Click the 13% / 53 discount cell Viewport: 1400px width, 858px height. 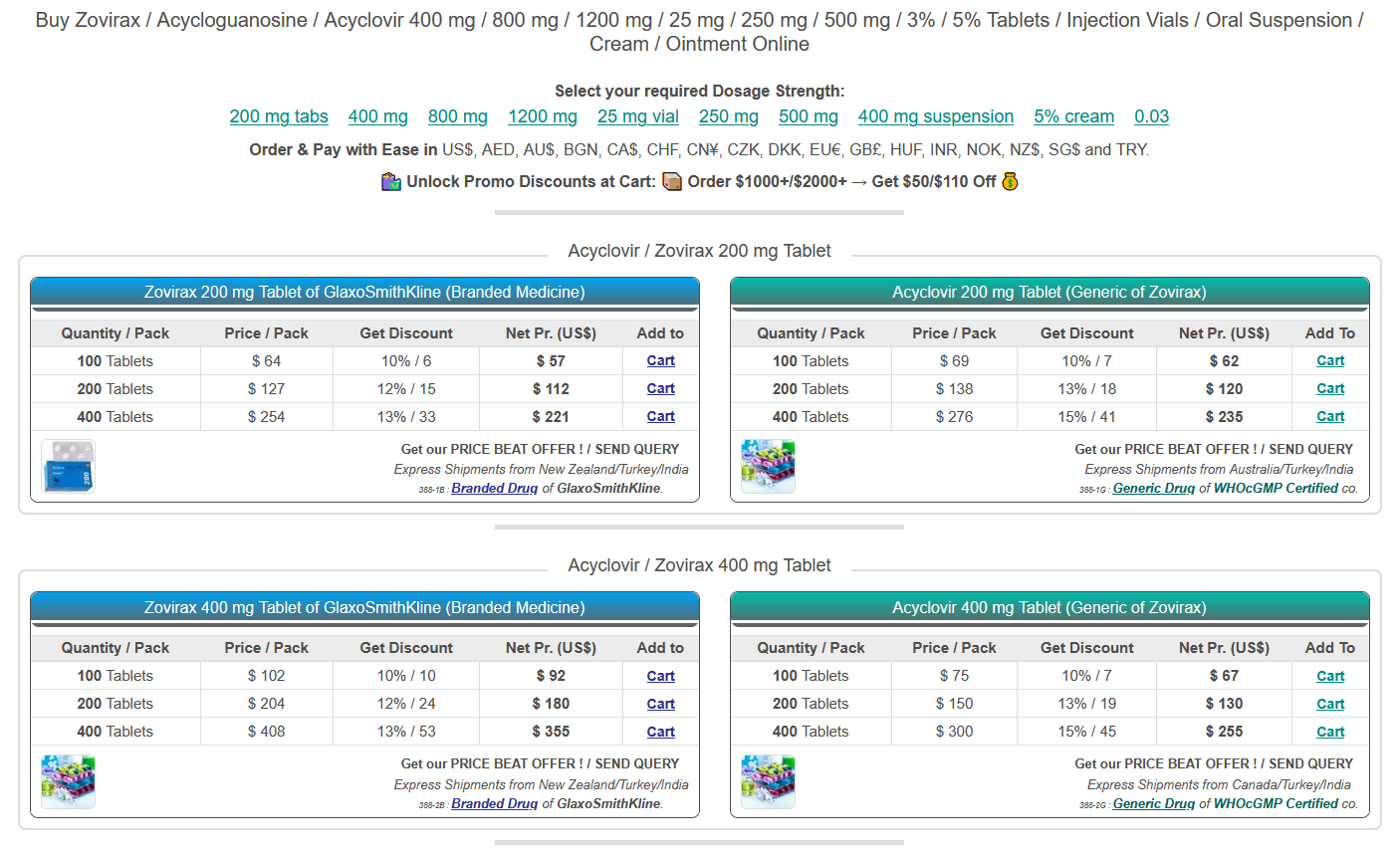pos(406,732)
